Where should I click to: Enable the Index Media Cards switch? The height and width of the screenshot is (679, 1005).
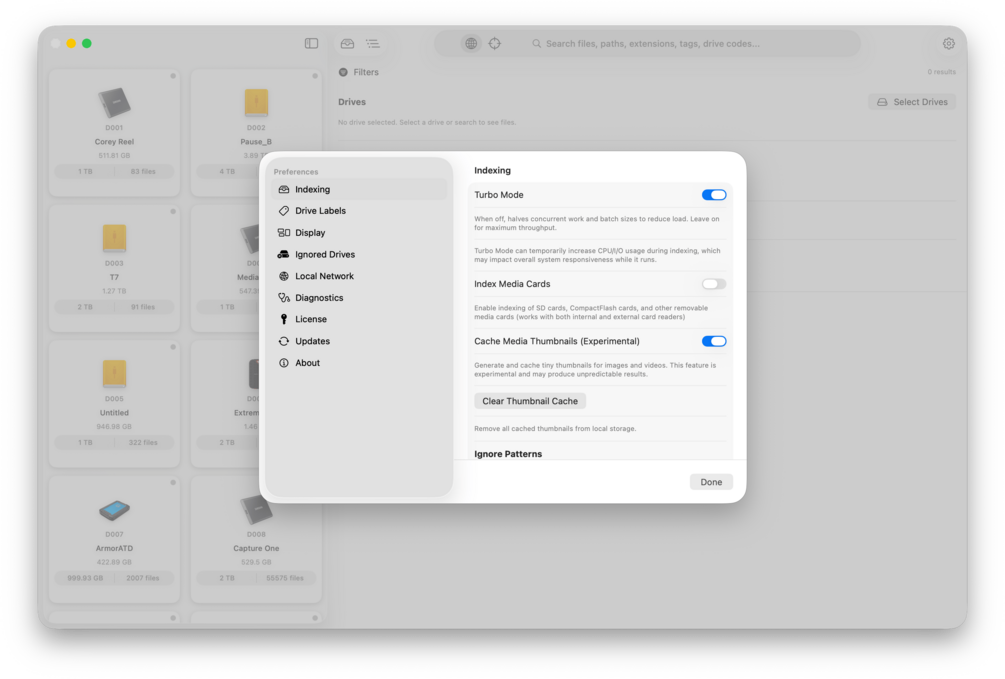click(x=713, y=284)
